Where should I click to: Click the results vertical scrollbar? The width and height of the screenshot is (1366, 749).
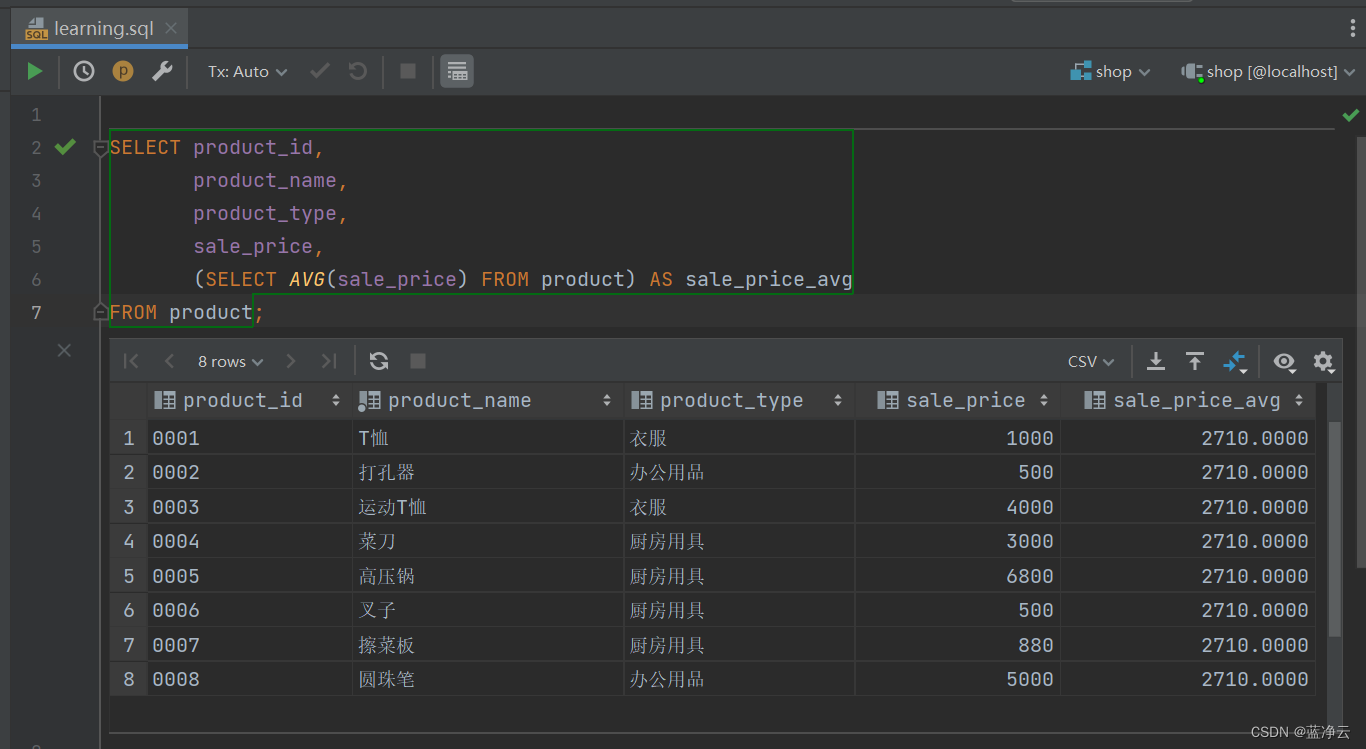tap(1334, 528)
